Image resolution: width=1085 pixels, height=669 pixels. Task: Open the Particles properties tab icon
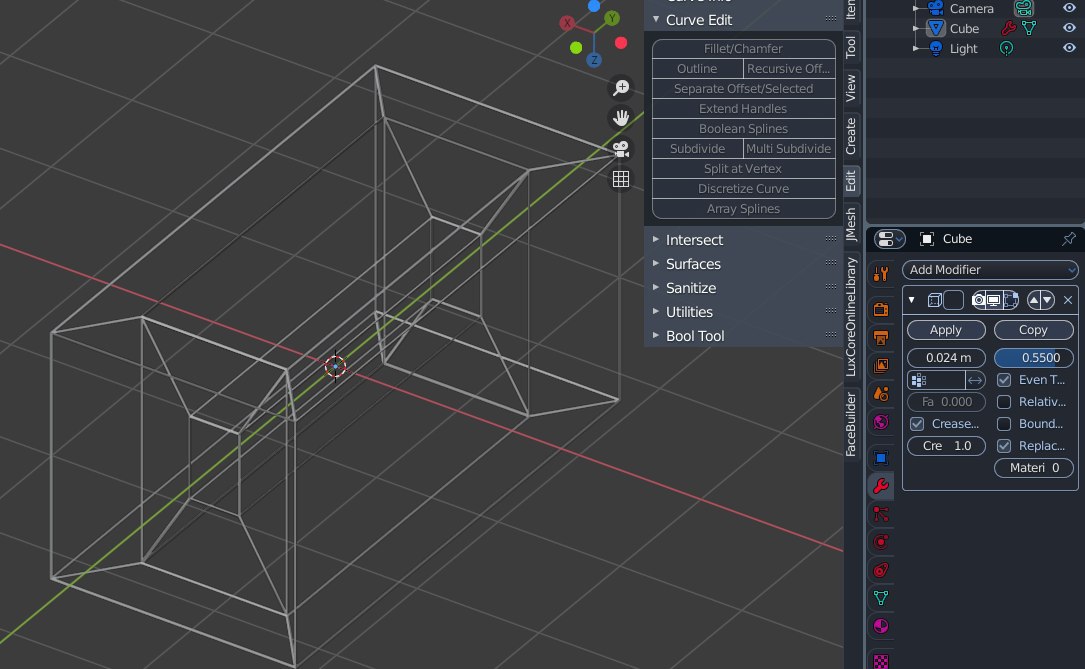(x=880, y=514)
